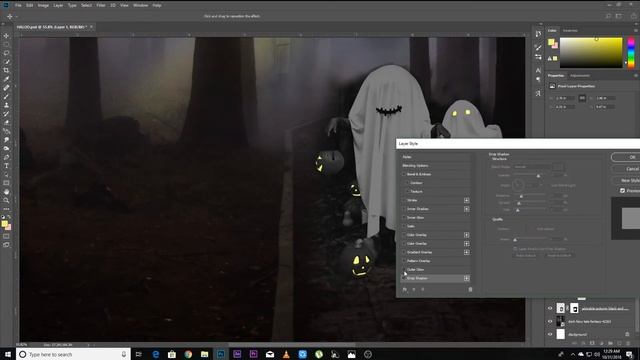Image resolution: width=640 pixels, height=360 pixels.
Task: Adjust the hue slider in Color panel
Action: [x=631, y=53]
